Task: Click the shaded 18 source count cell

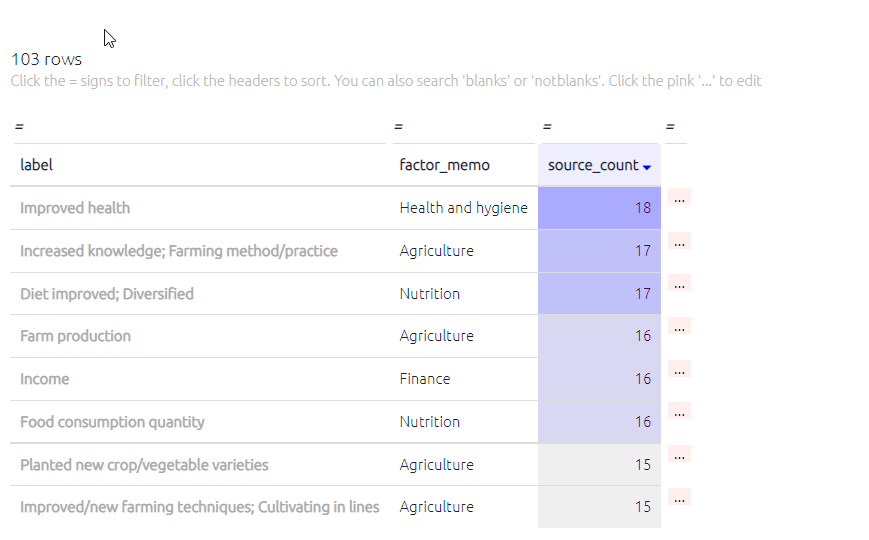Action: pos(599,208)
